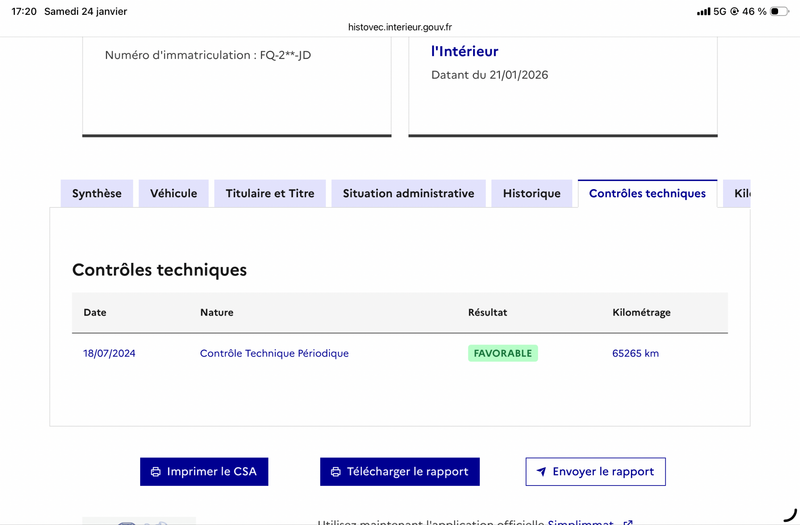Open the Synthèse tab
Image resolution: width=800 pixels, height=525 pixels.
97,194
